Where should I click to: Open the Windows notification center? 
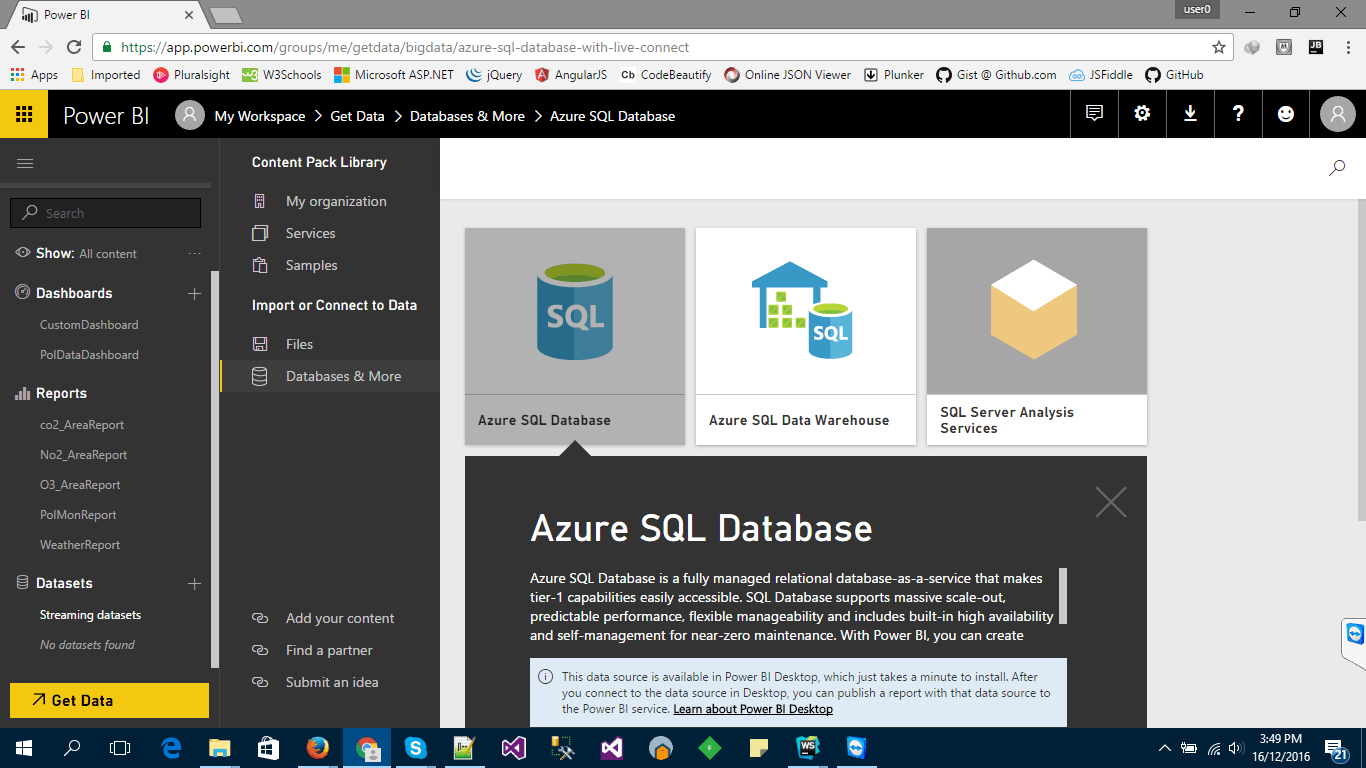click(1337, 748)
